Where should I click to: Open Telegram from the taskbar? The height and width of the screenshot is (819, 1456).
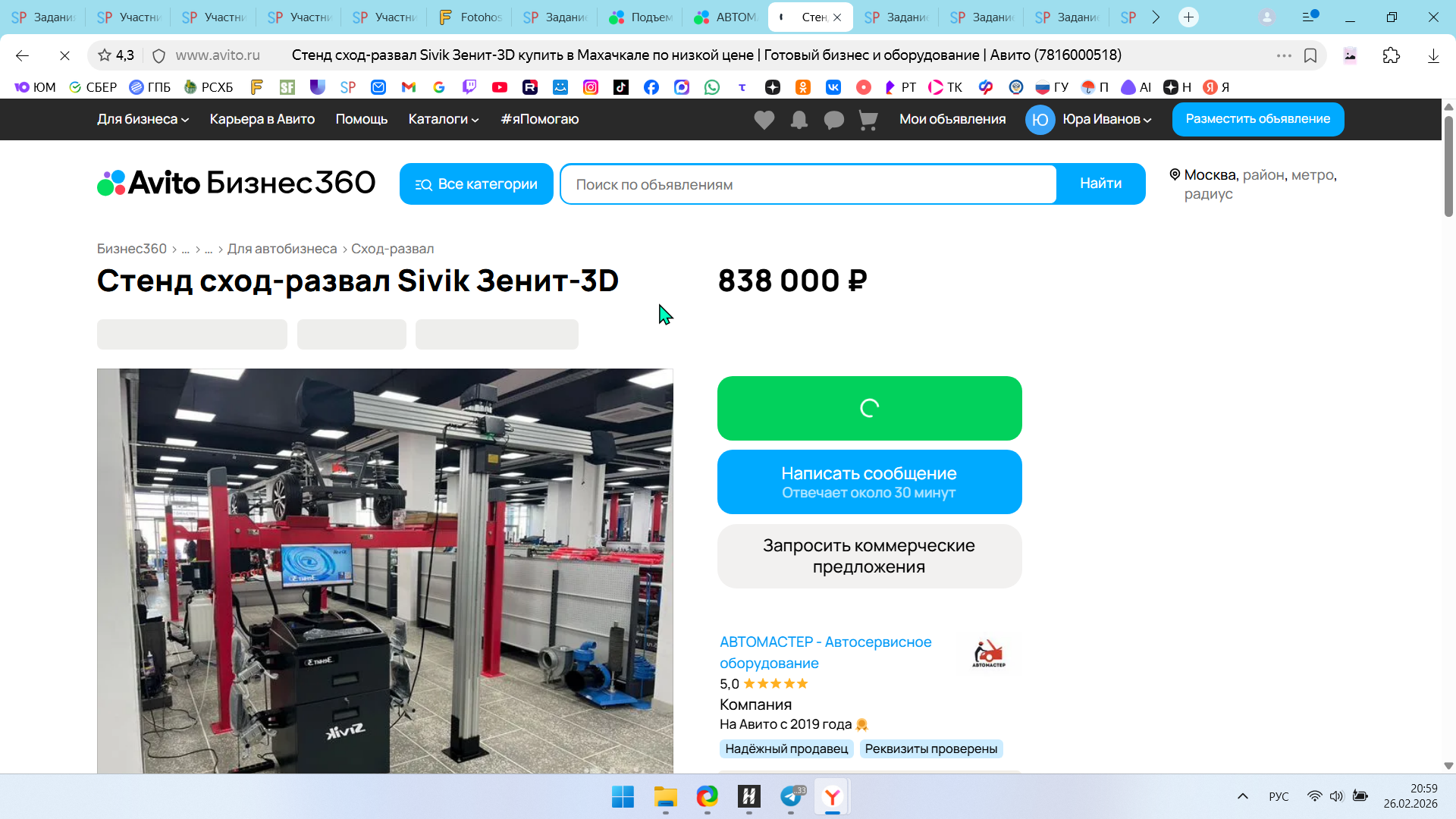[790, 796]
